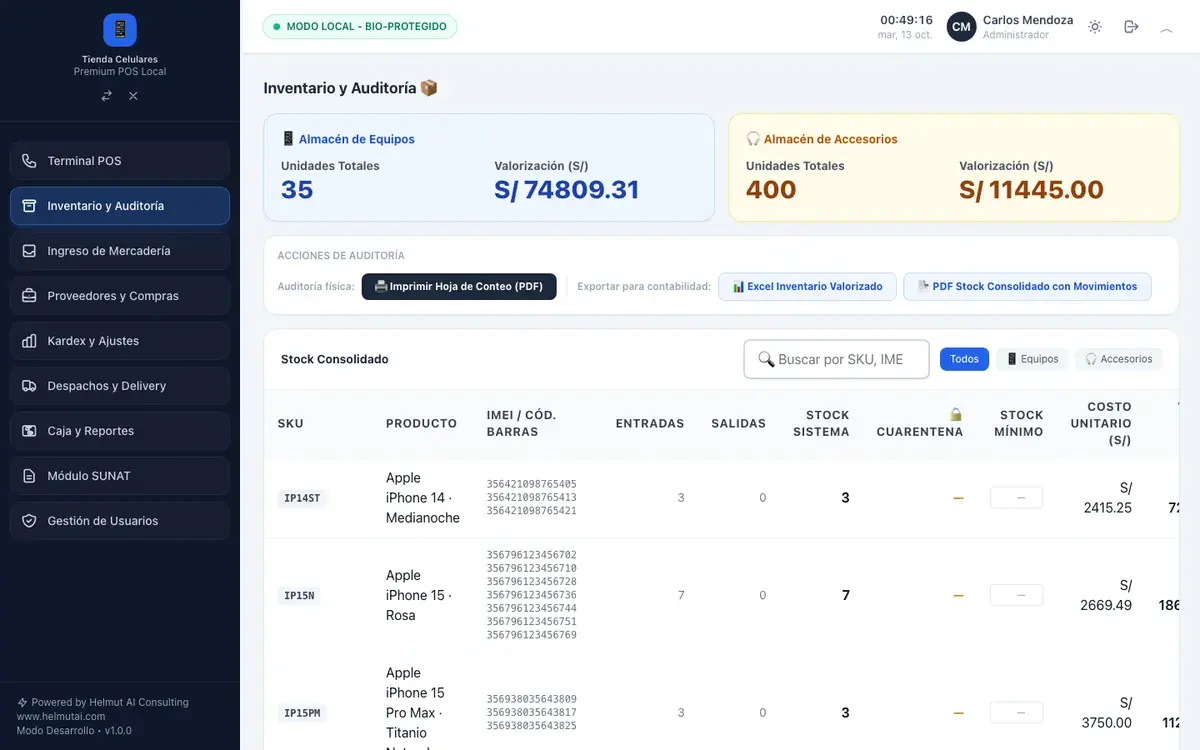Click the X icon under Premium POS Local

133,96
